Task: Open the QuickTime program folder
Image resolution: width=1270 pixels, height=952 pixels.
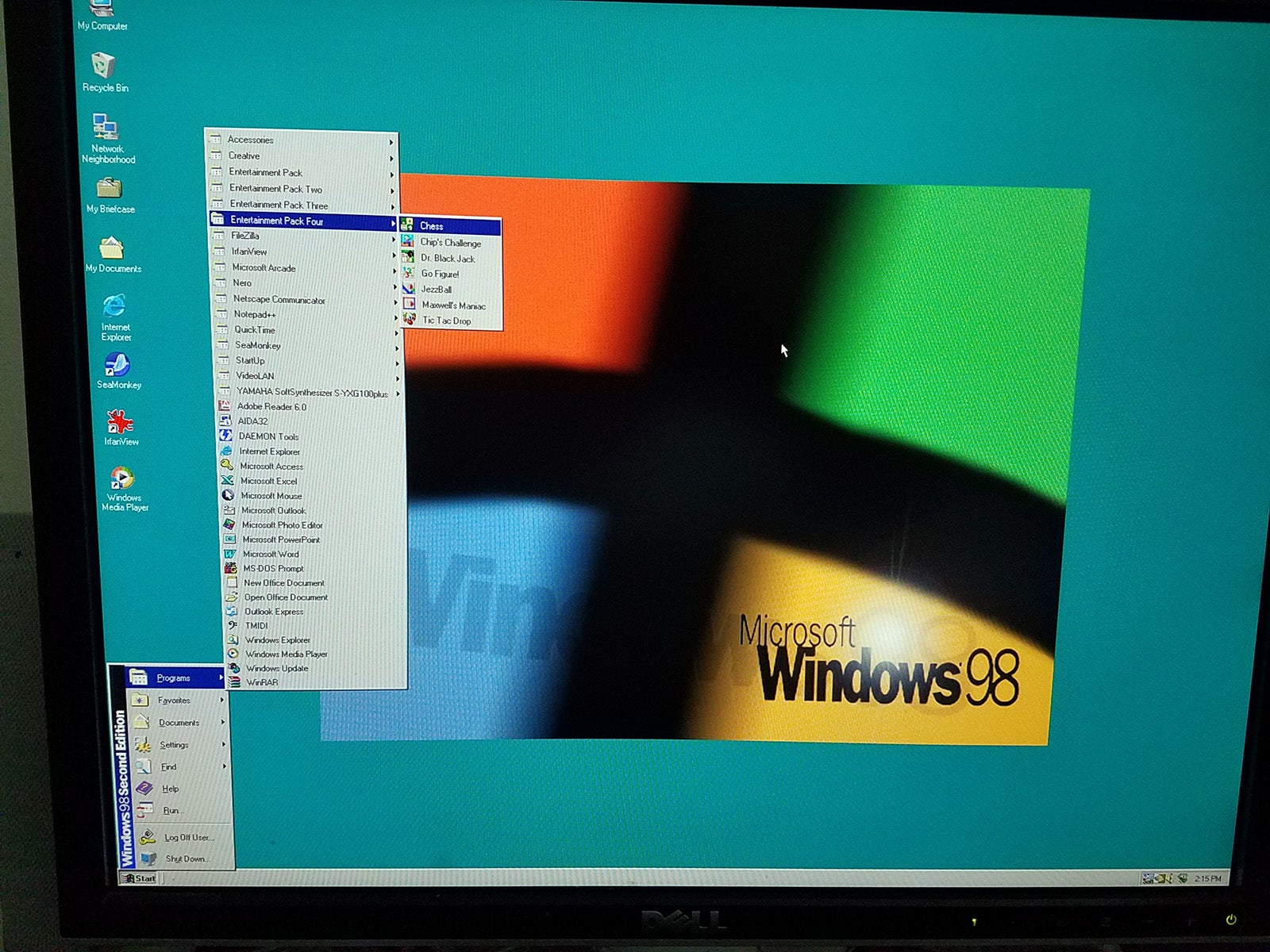Action: click(x=307, y=329)
